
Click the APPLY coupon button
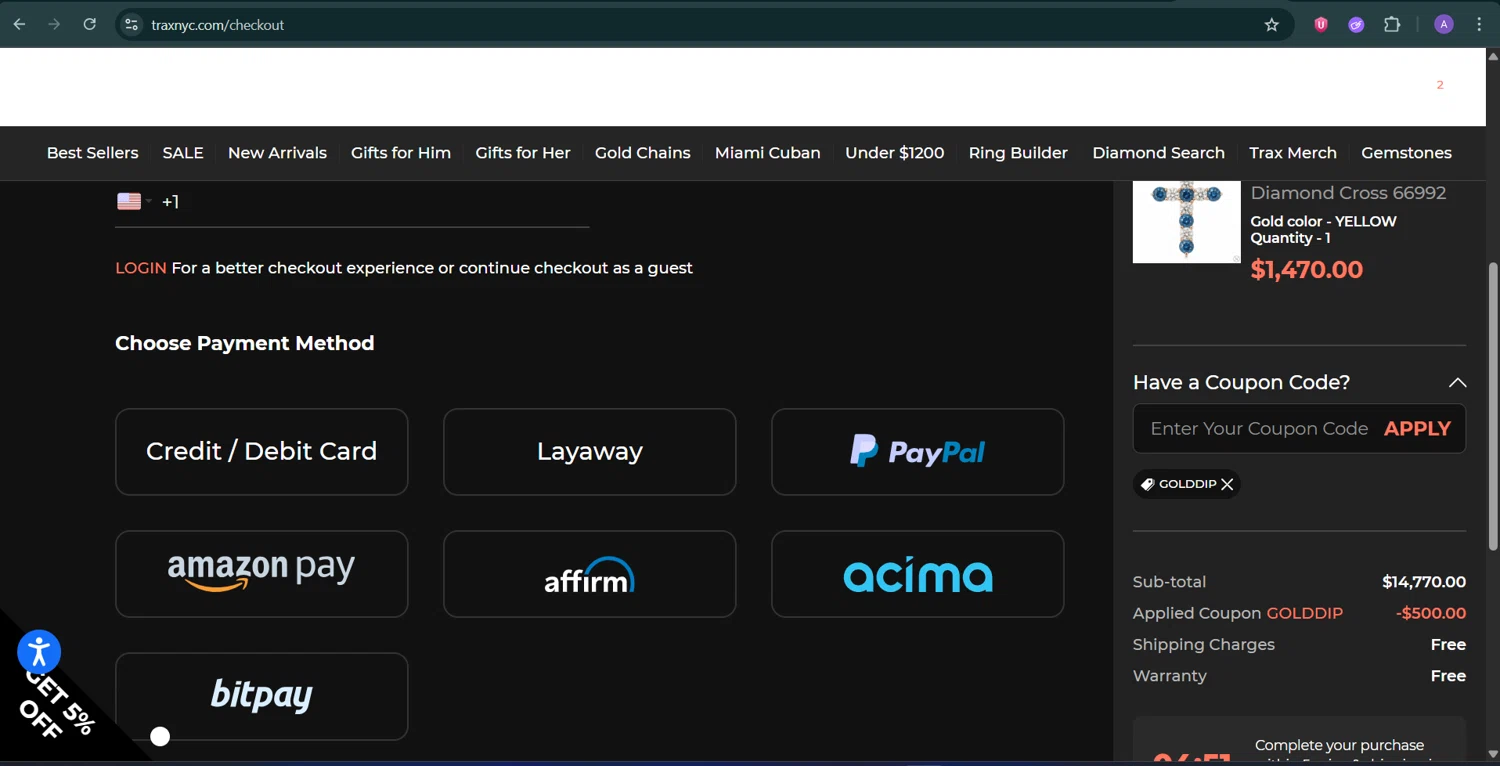1417,428
